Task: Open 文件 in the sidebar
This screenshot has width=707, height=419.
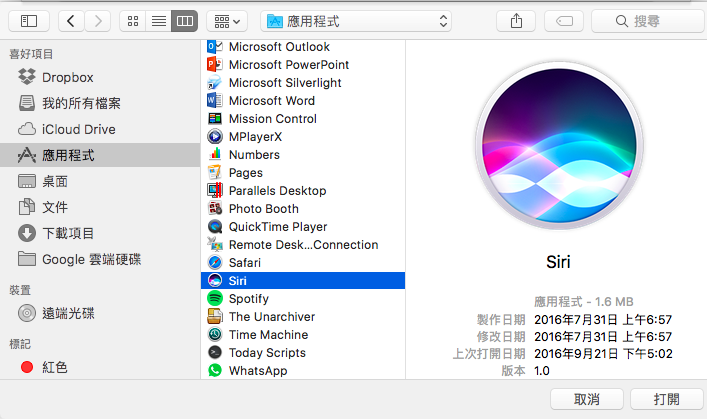Action: 100,207
